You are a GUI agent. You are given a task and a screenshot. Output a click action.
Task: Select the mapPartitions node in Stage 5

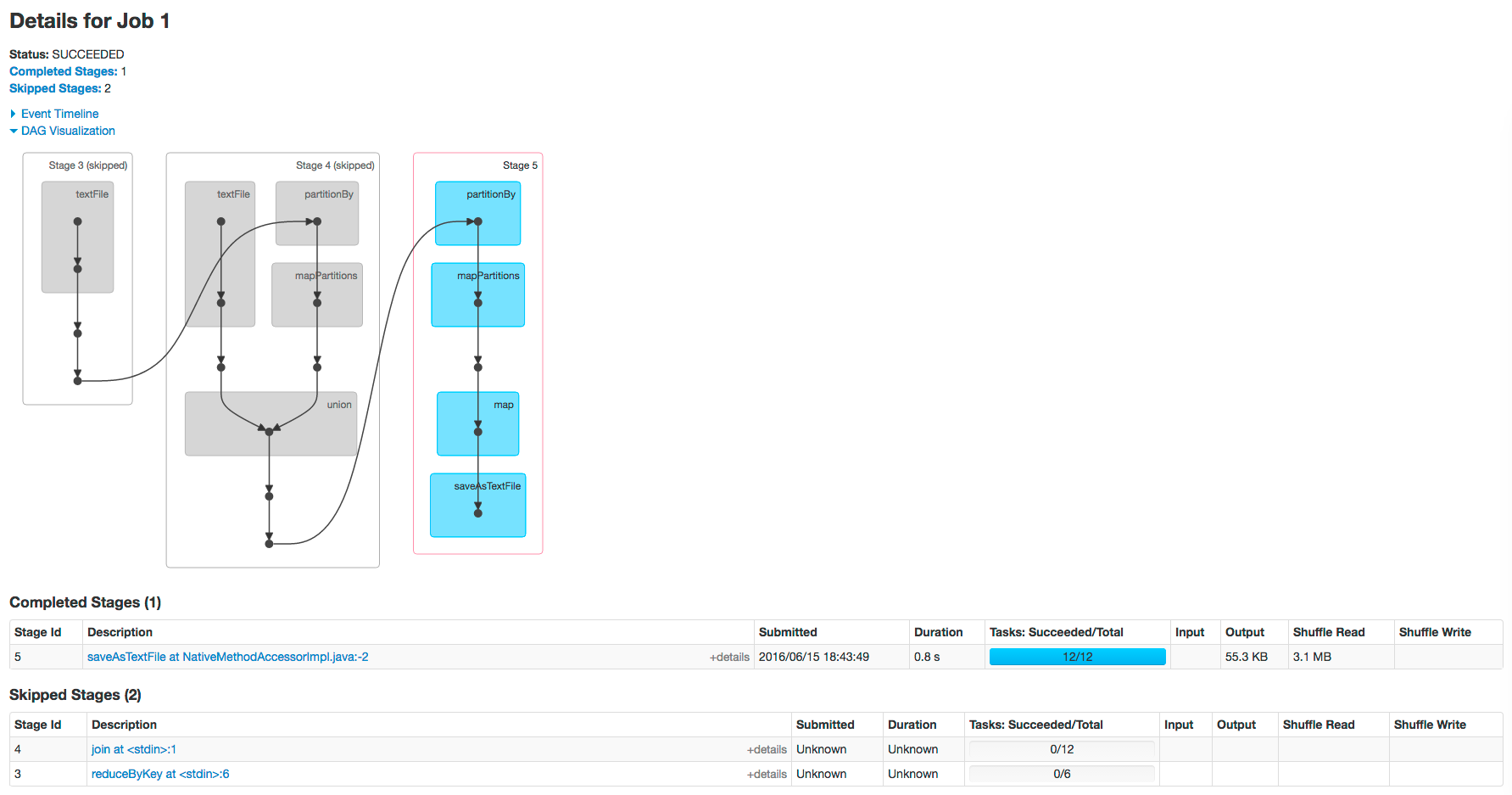[x=477, y=294]
